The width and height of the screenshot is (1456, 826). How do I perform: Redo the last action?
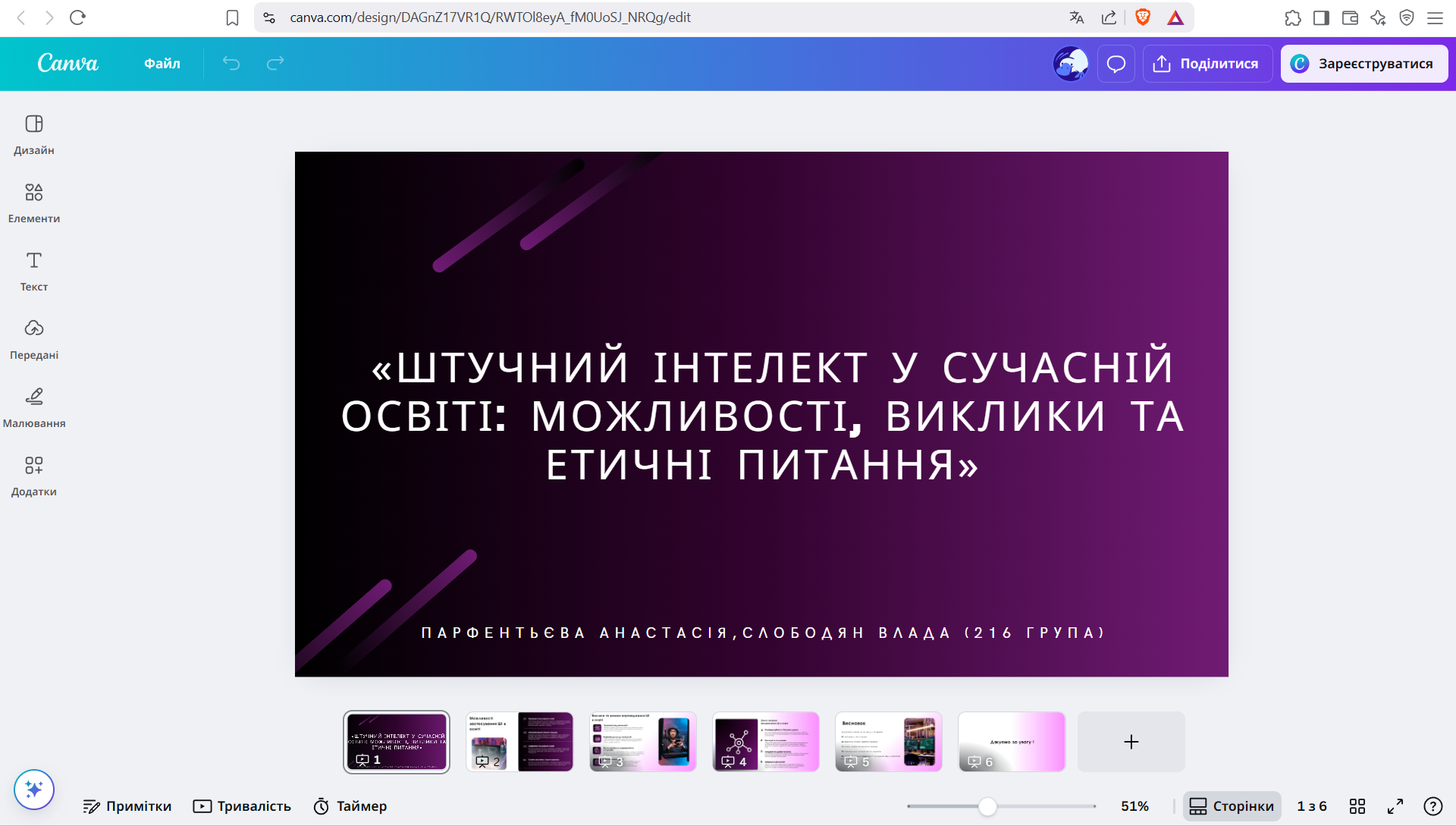(x=275, y=63)
